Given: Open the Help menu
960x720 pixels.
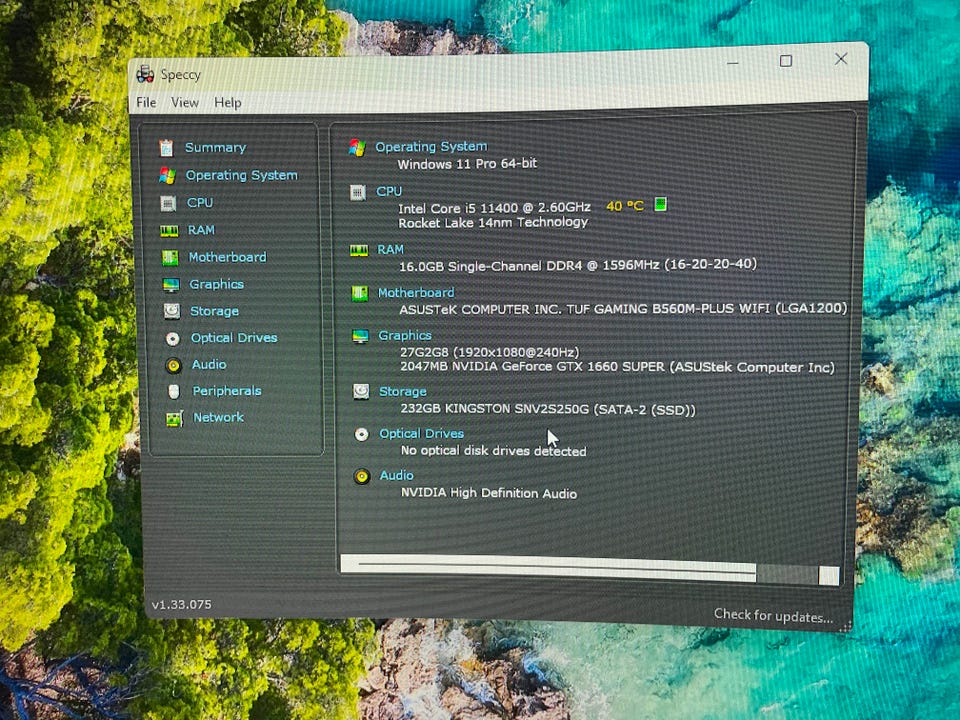Looking at the screenshot, I should click(x=228, y=102).
